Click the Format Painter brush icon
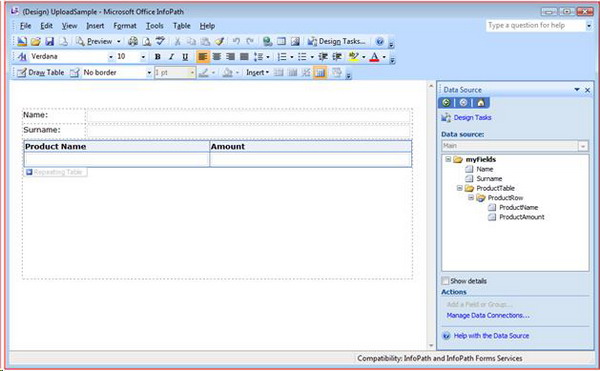The image size is (600, 371). [x=219, y=41]
